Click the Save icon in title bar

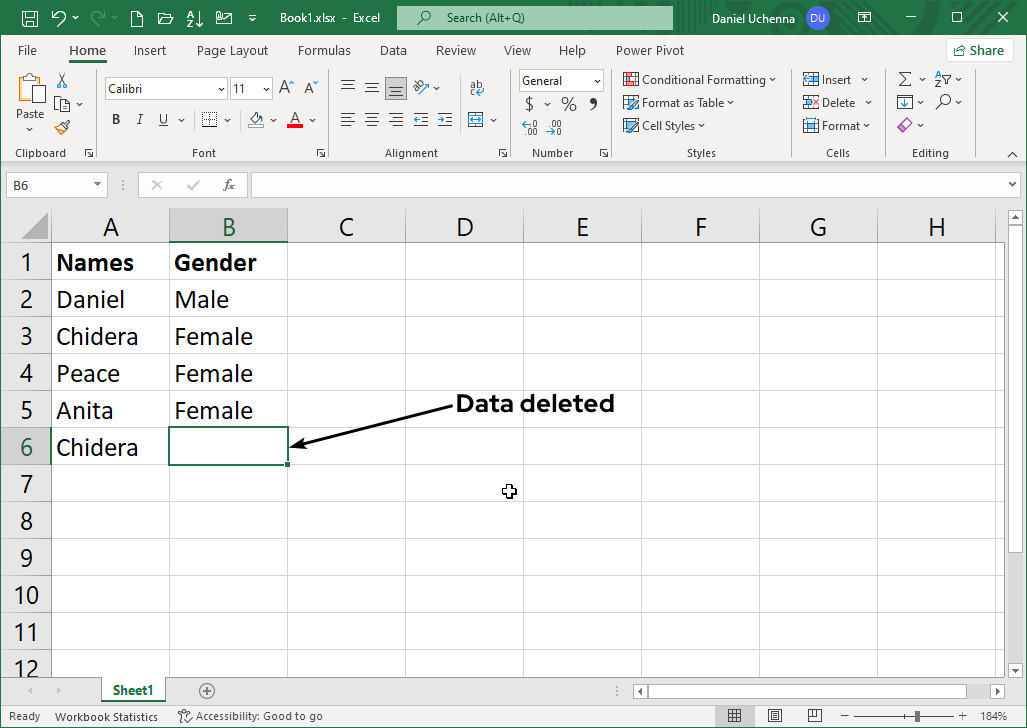(x=29, y=18)
